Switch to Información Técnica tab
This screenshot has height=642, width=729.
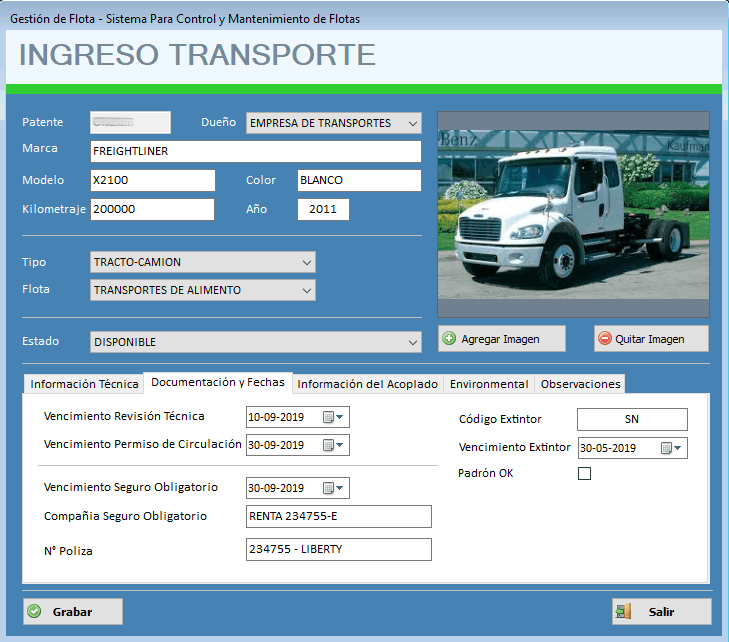coord(84,384)
